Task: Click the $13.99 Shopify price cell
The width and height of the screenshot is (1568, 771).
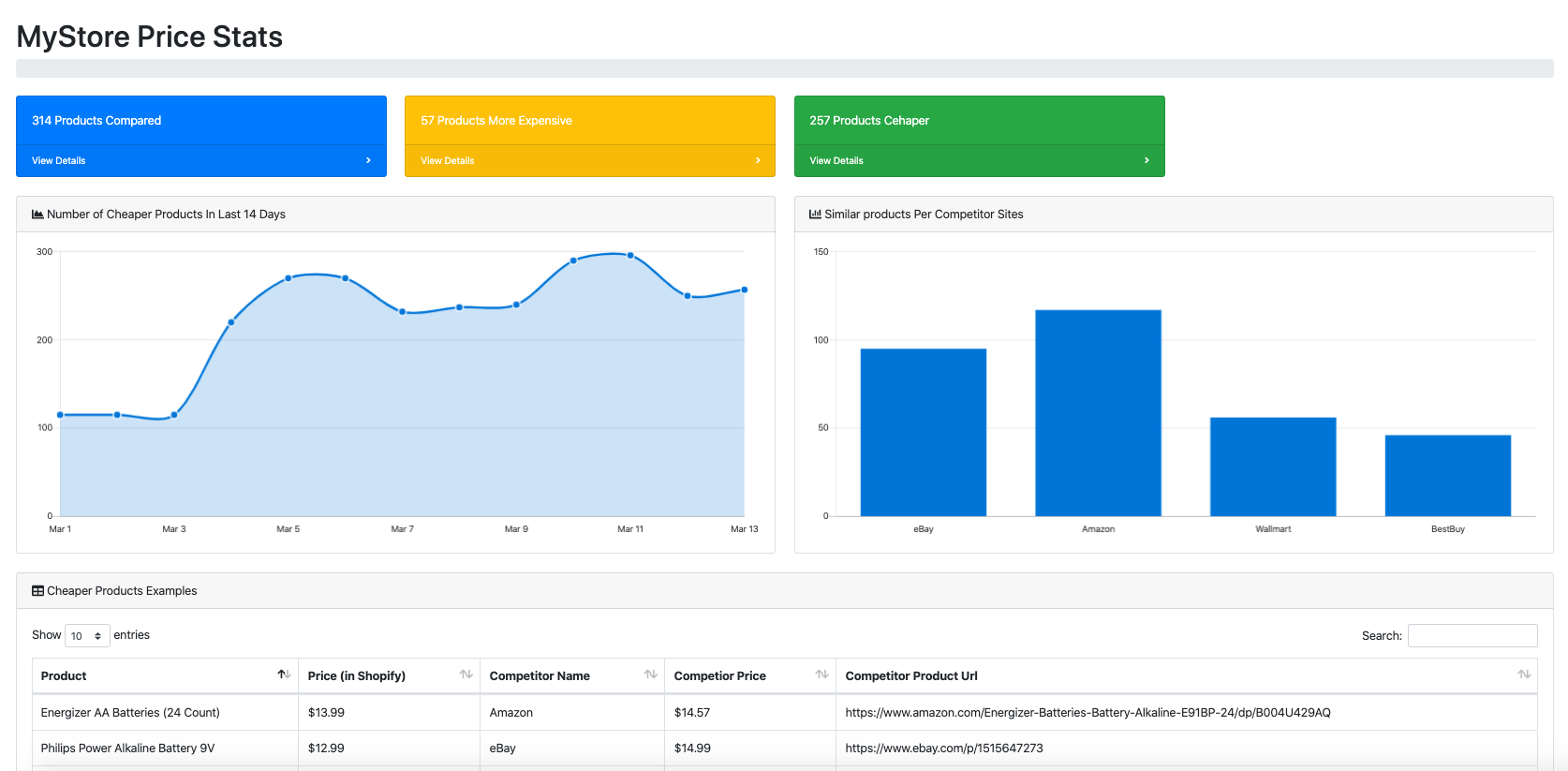Action: 389,713
